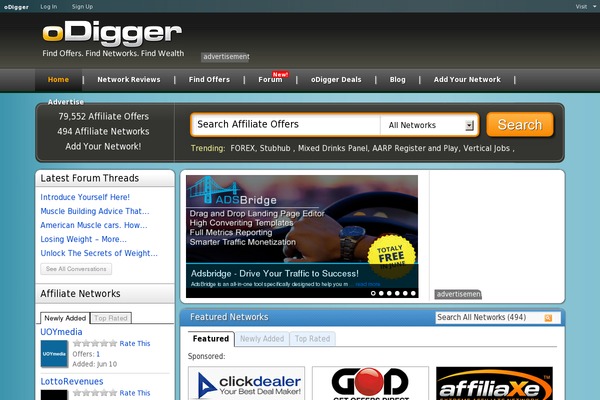Switch to Top Rated tab in Affiliate Networks
Viewport: 600px width, 400px height.
pyautogui.click(x=111, y=318)
